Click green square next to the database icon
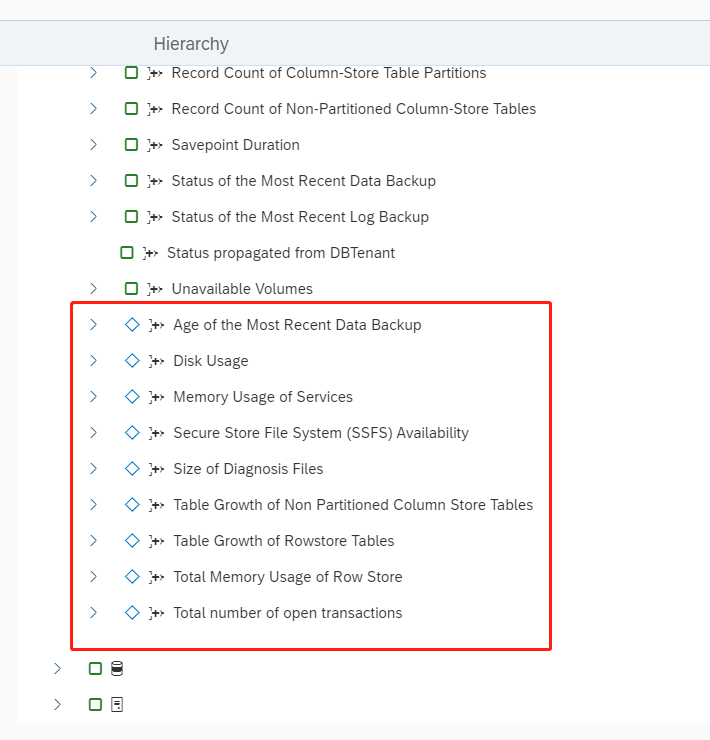This screenshot has width=710, height=740. [x=95, y=668]
